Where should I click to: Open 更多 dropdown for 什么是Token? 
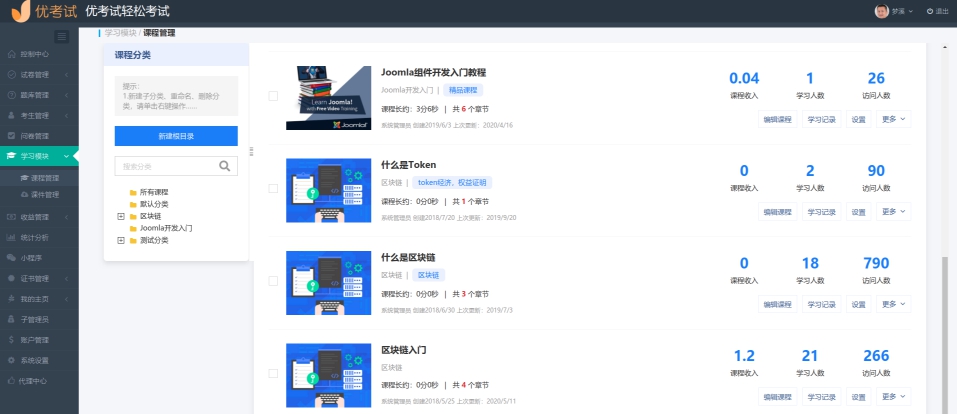tap(894, 211)
